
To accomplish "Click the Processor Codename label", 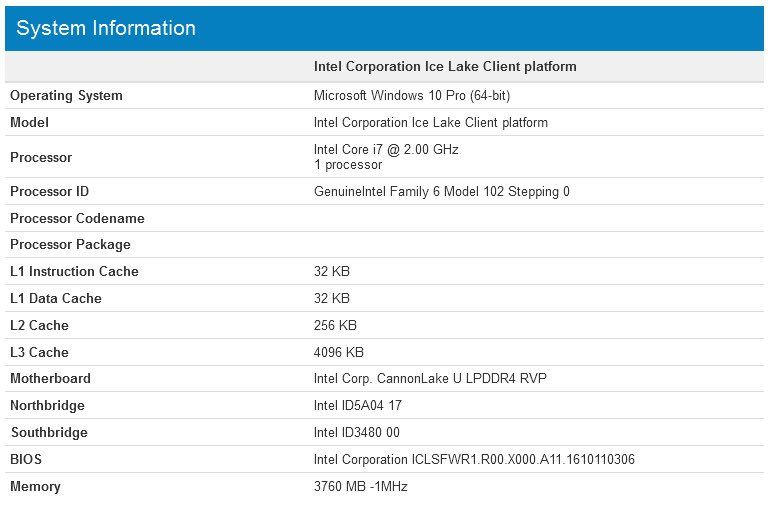I will coord(77,218).
